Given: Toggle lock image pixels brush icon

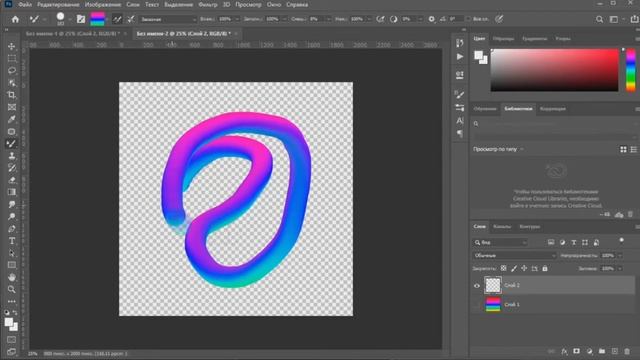Looking at the screenshot, I should pos(514,269).
